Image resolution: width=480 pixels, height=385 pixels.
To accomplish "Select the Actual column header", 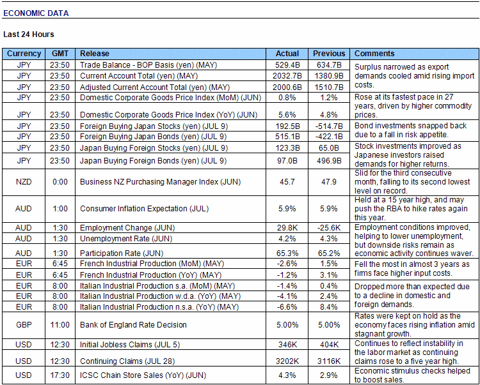I will pyautogui.click(x=287, y=54).
